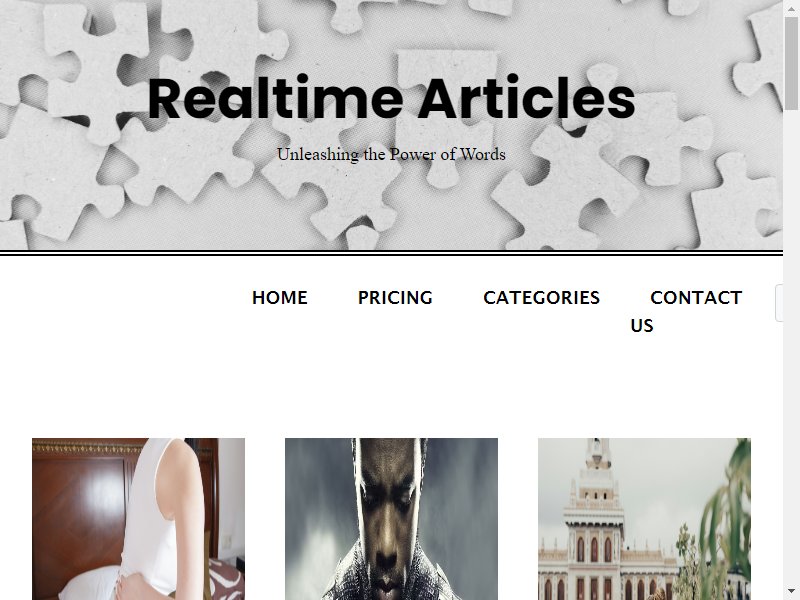
Task: Expand the CATEGORIES menu
Action: pyautogui.click(x=541, y=297)
